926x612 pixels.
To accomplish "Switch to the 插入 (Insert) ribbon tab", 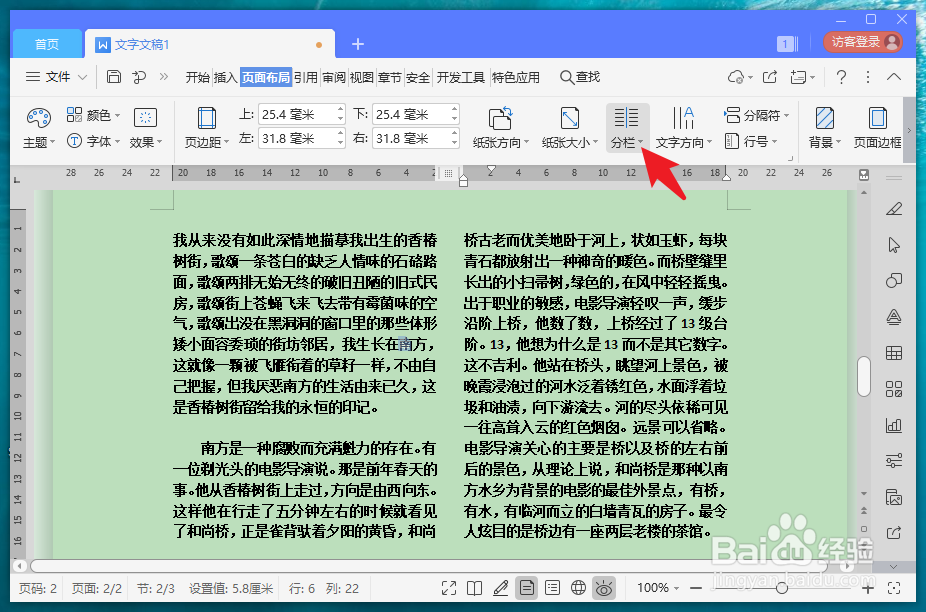I will coord(224,75).
